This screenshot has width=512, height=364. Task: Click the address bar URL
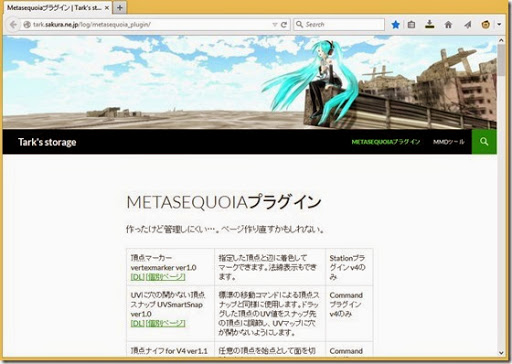pos(92,25)
